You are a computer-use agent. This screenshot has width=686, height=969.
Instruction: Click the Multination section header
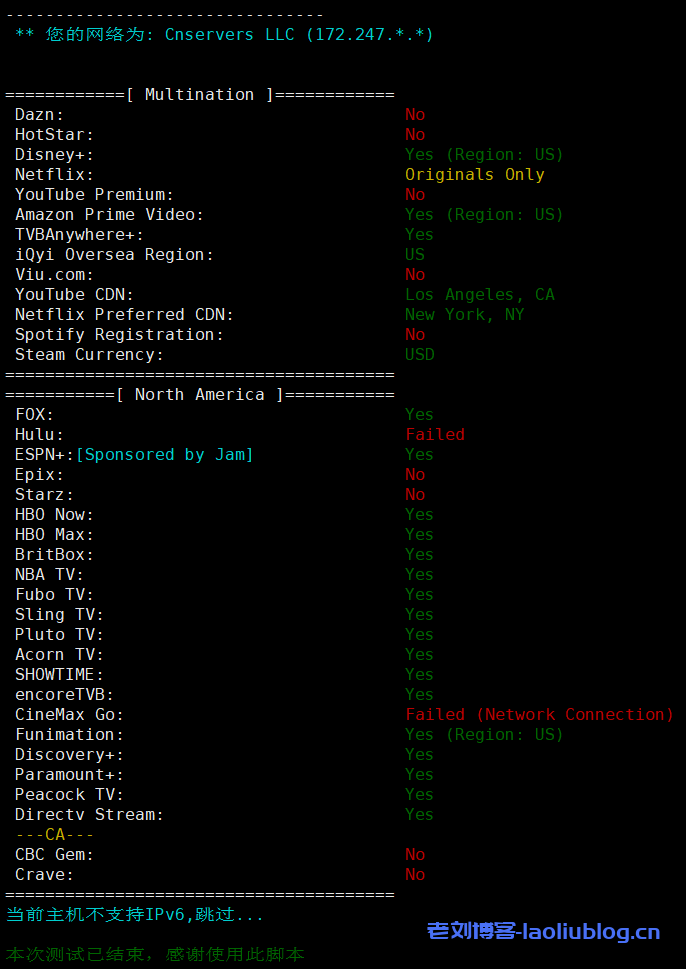click(199, 95)
